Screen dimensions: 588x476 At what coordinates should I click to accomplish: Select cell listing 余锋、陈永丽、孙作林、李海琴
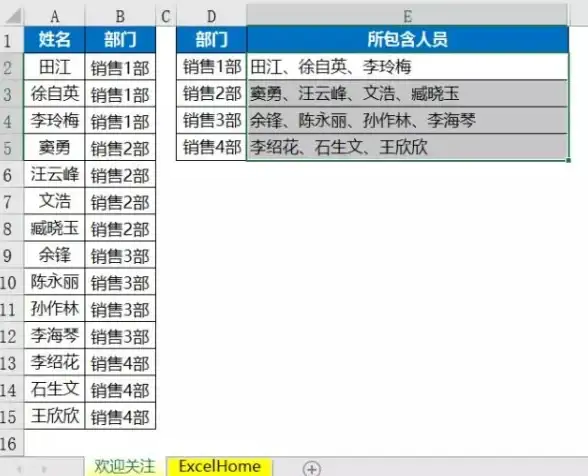[x=408, y=121]
